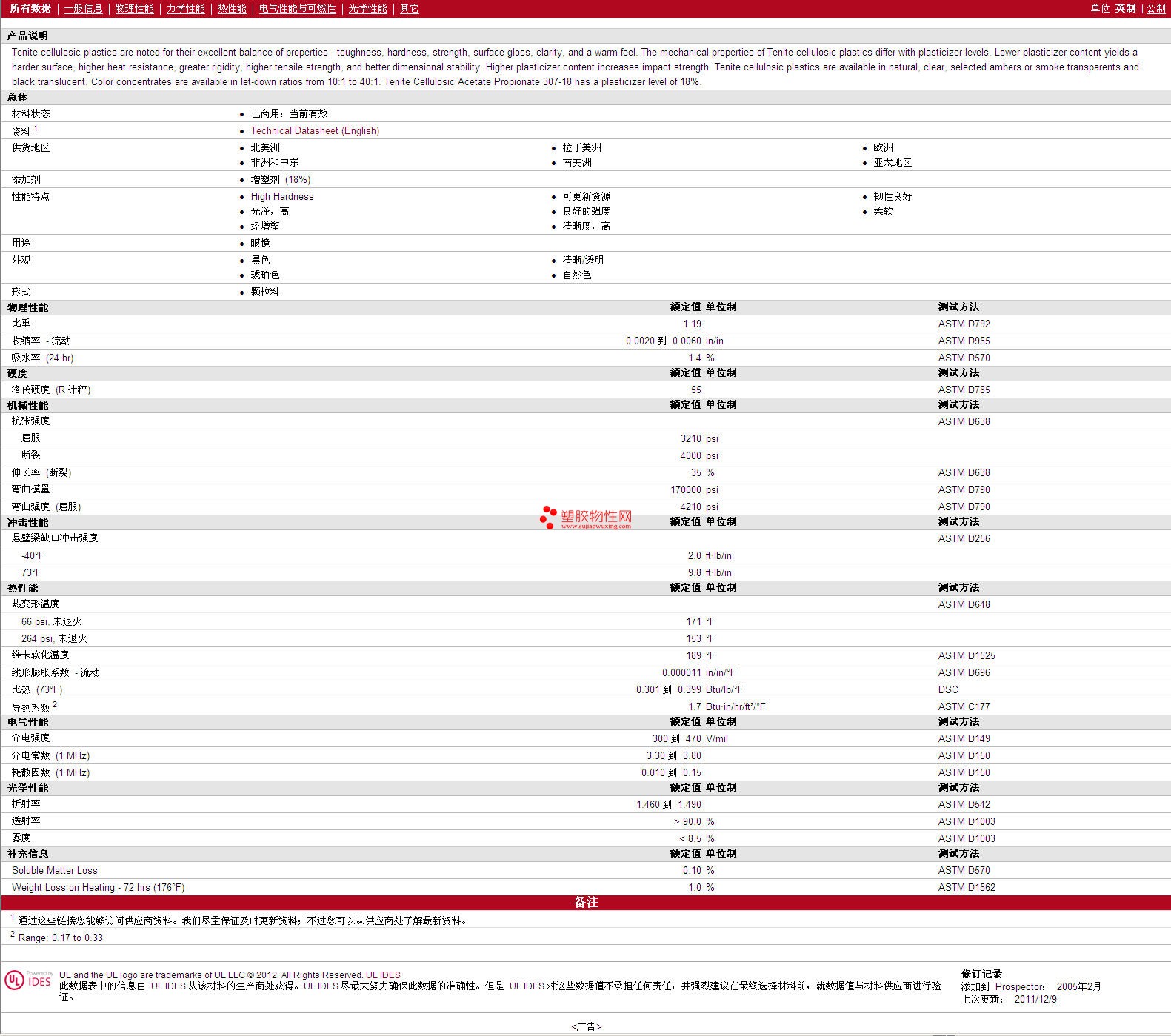Click the UL IDES logo in footer

click(29, 980)
